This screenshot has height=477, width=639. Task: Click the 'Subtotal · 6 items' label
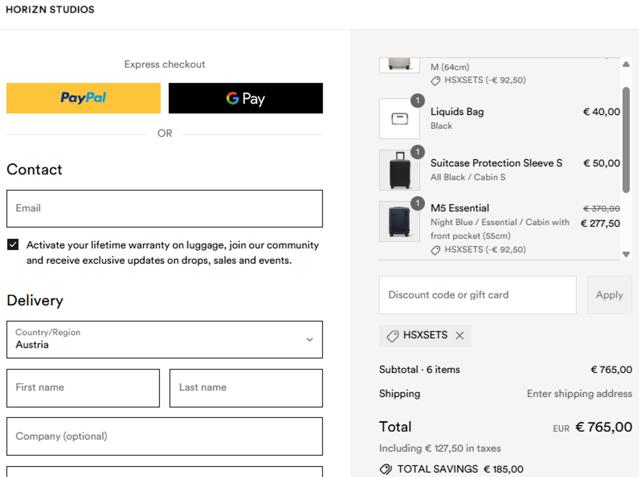click(x=419, y=369)
